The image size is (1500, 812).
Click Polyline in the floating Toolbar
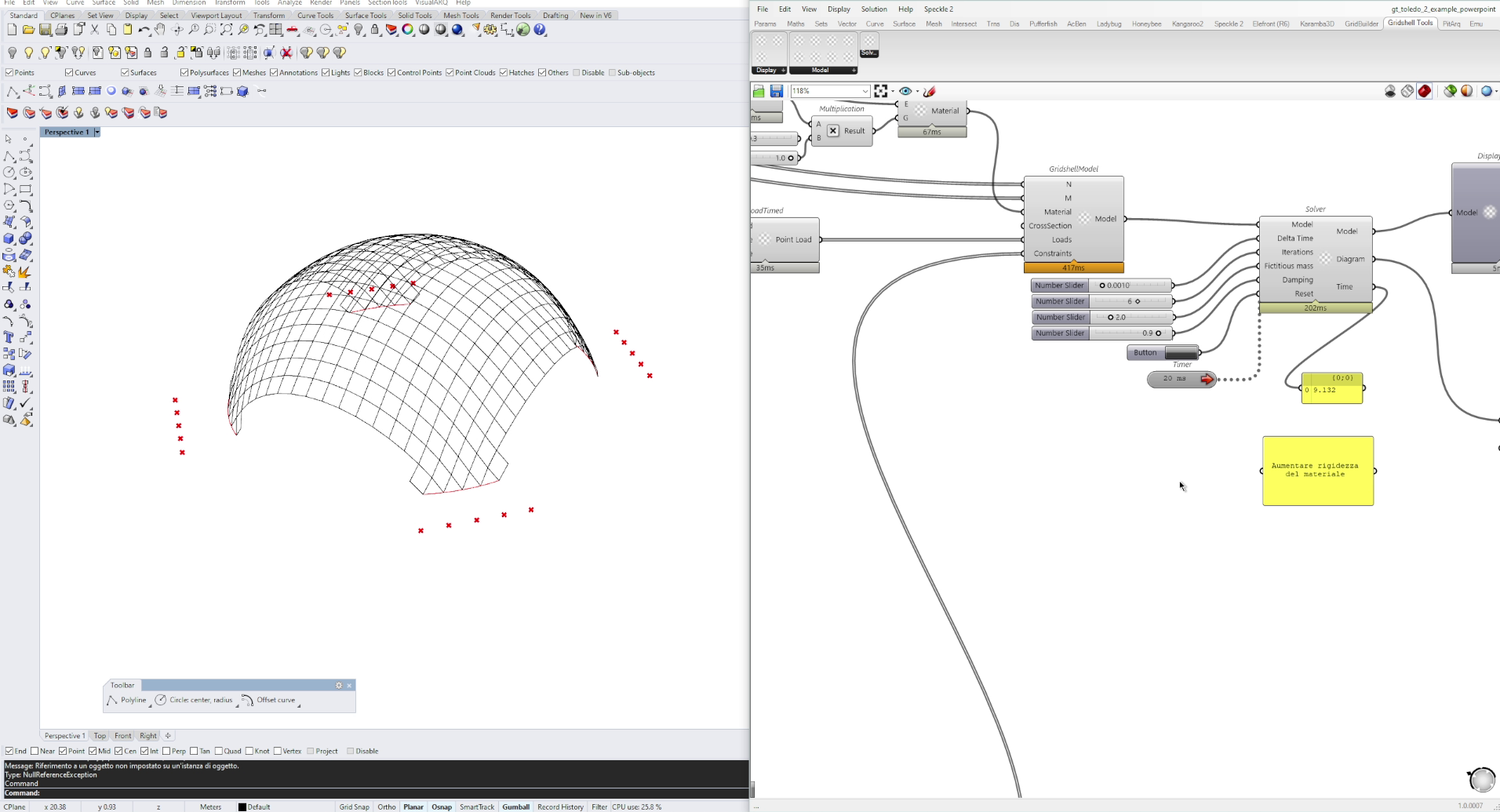coord(127,700)
